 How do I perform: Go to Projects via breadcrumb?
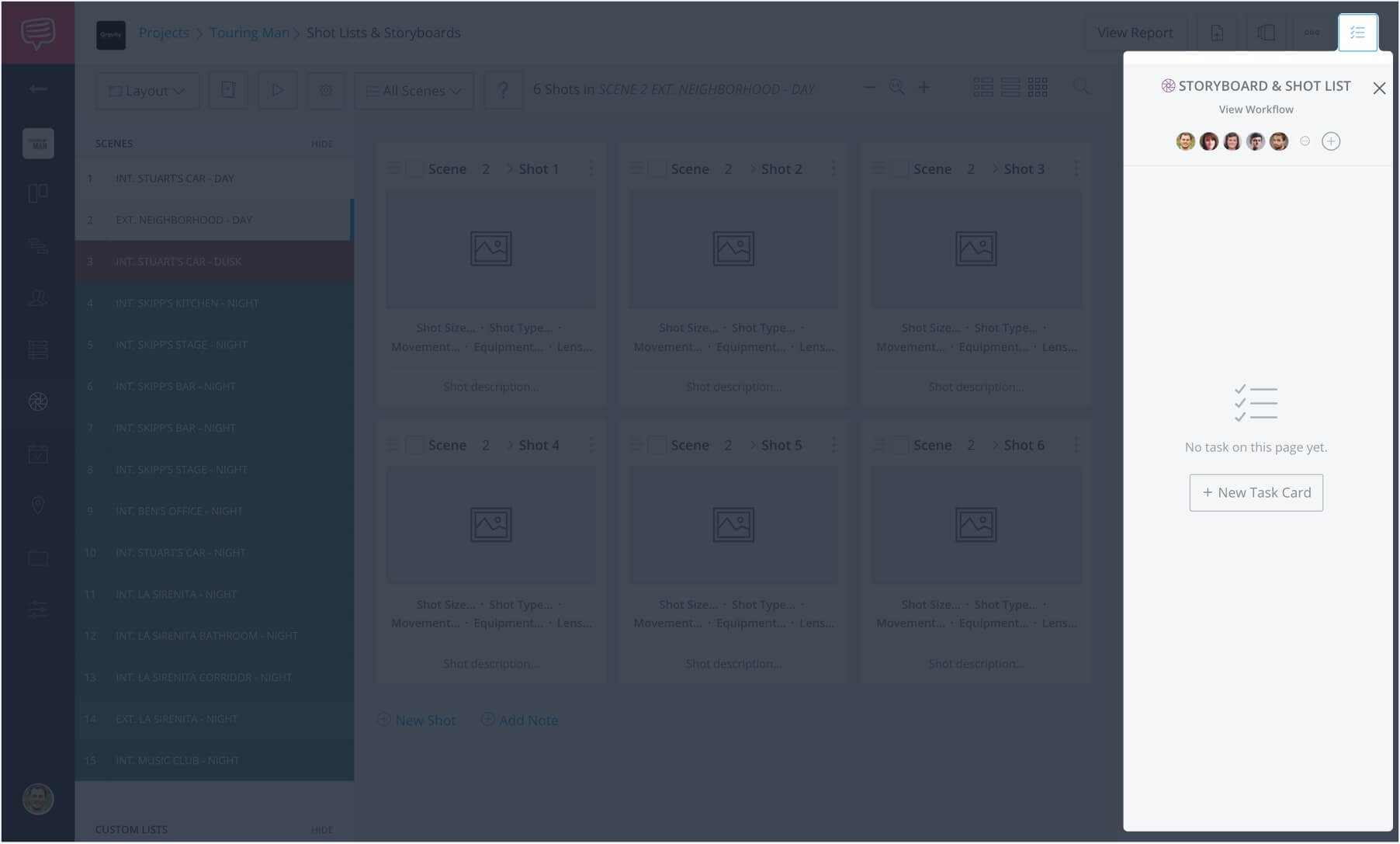coord(164,32)
